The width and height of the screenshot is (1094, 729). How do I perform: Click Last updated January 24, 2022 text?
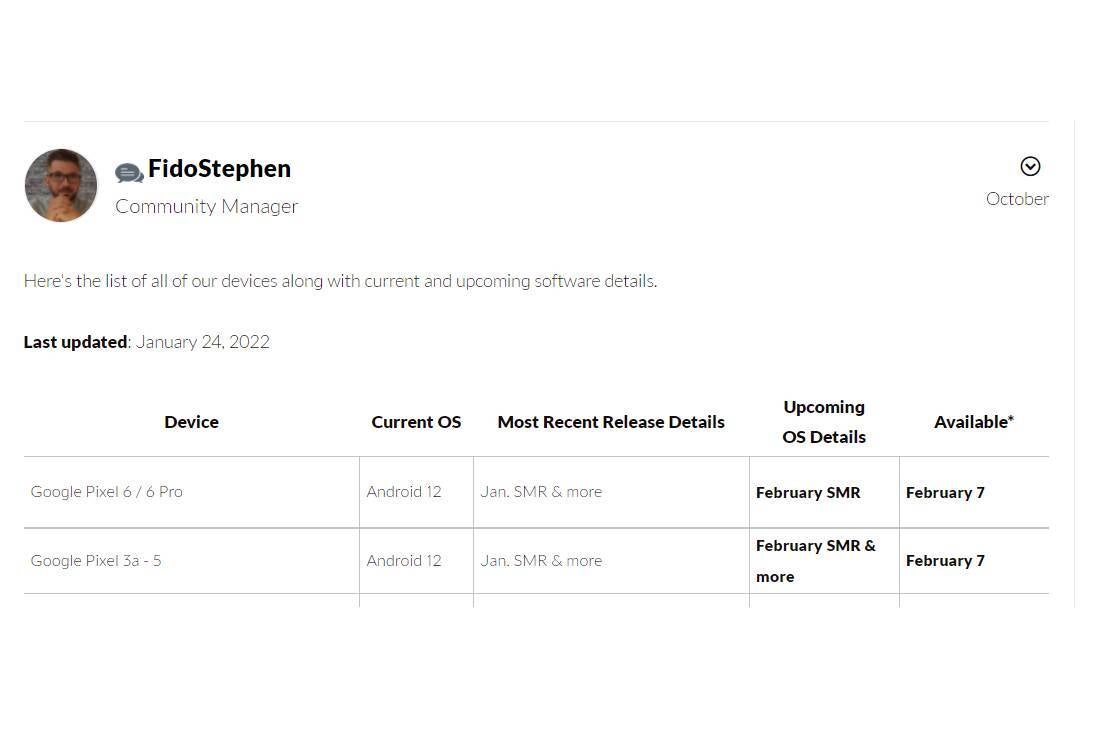pos(147,342)
